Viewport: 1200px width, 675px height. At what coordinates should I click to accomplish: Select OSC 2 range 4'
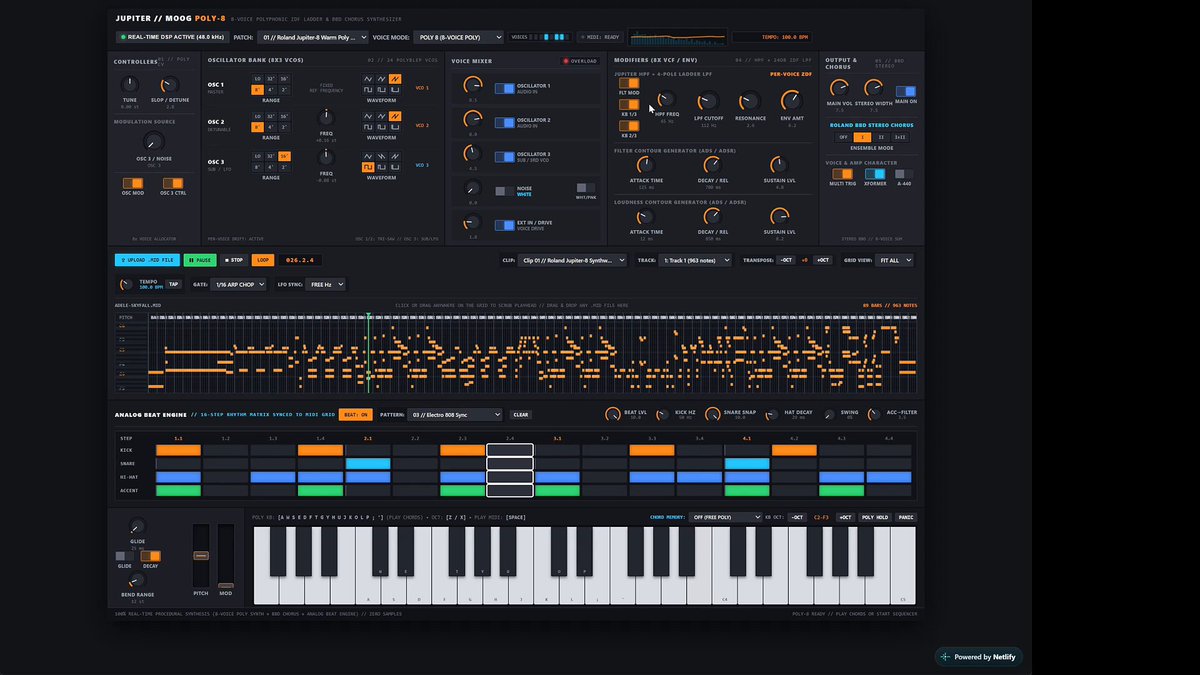pos(271,127)
